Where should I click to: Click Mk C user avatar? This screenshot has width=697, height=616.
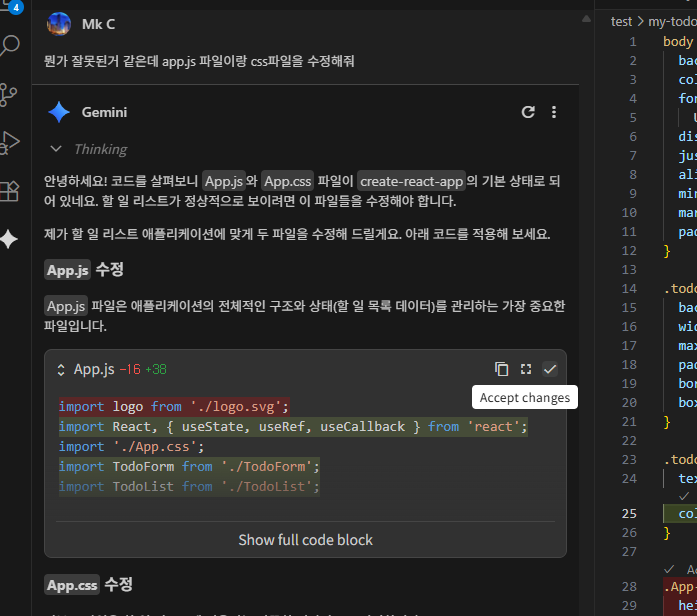59,24
